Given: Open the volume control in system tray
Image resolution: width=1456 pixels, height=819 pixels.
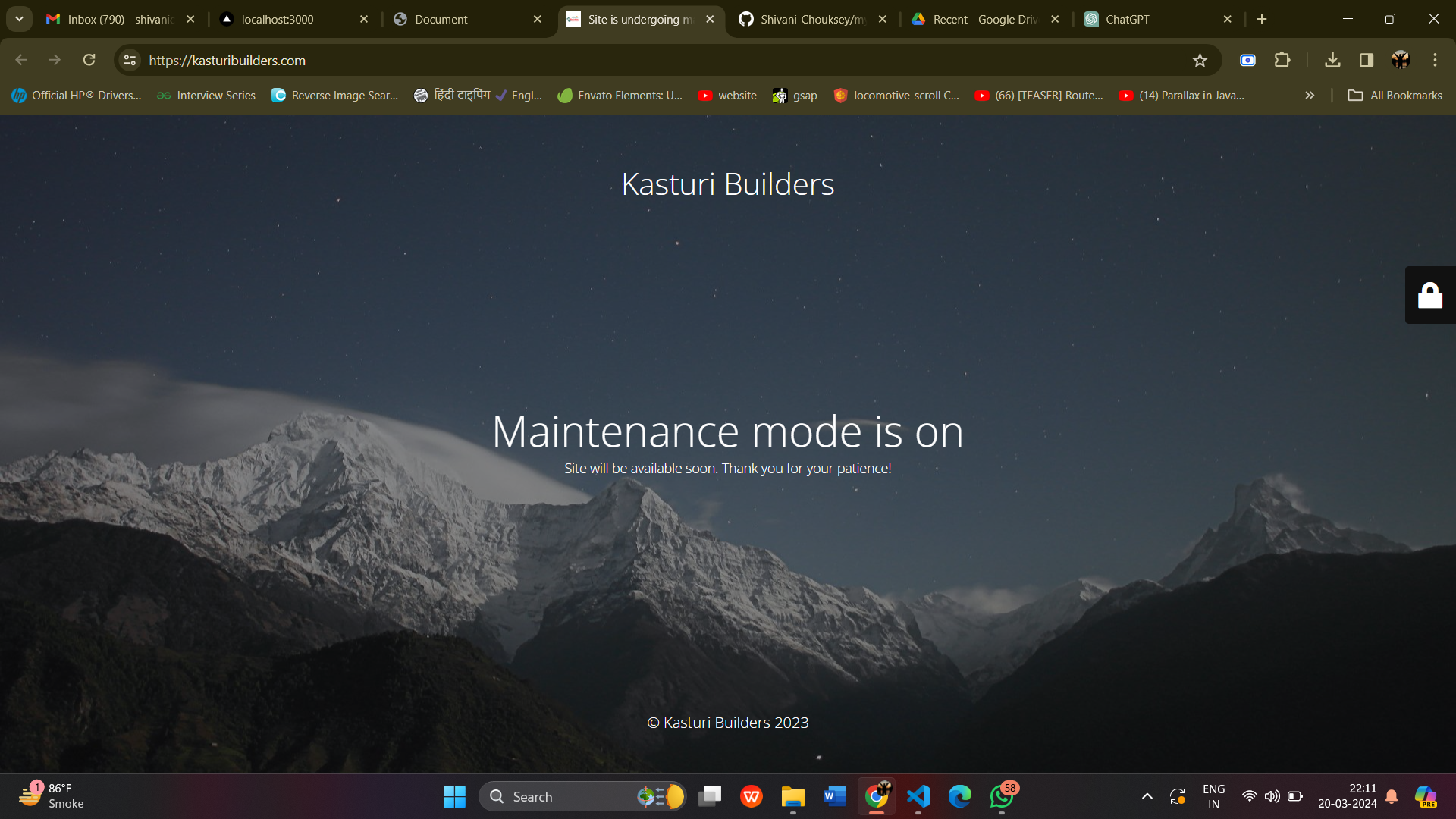Looking at the screenshot, I should [x=1272, y=796].
